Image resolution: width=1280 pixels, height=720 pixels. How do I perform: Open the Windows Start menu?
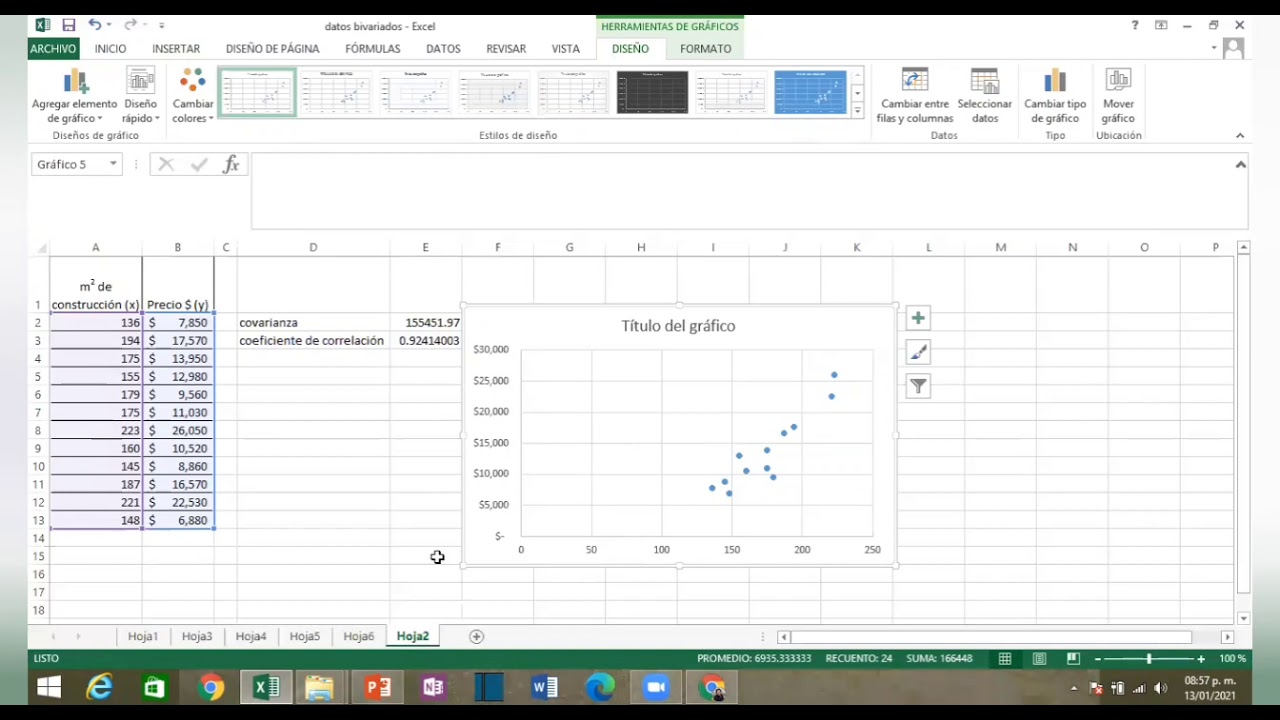coord(48,688)
